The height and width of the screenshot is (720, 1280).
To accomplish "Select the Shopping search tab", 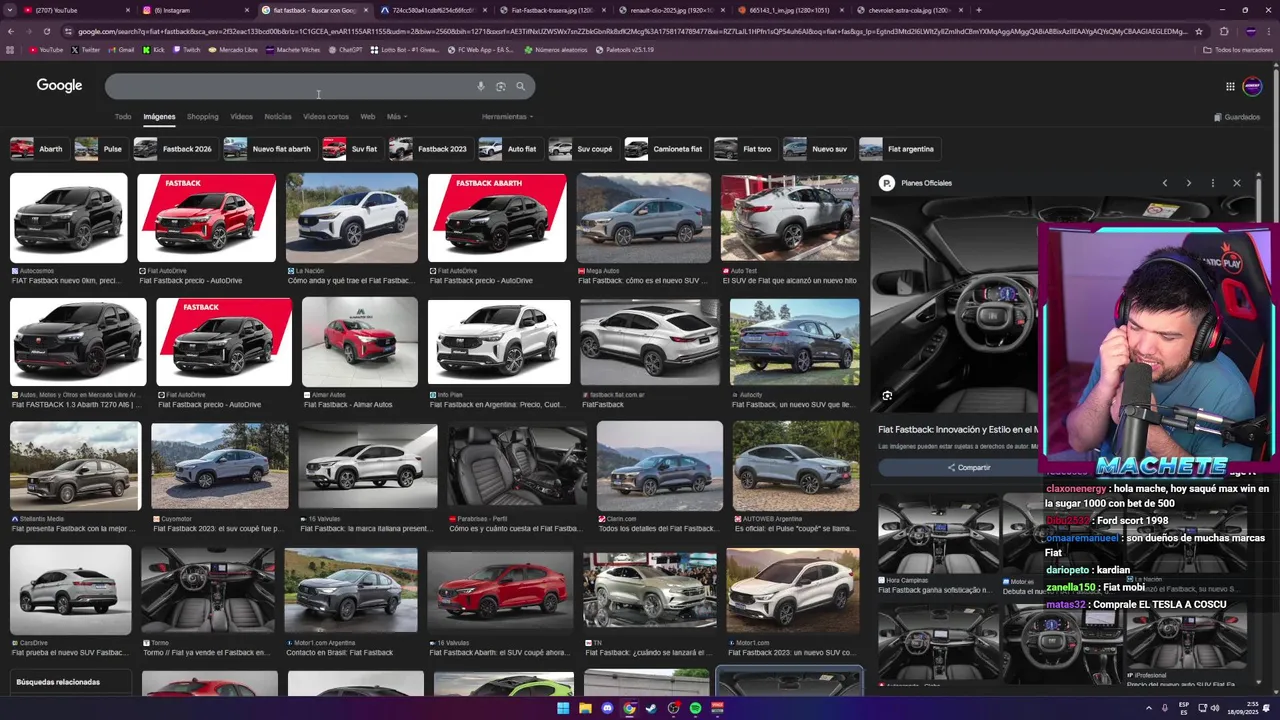I will pyautogui.click(x=202, y=117).
